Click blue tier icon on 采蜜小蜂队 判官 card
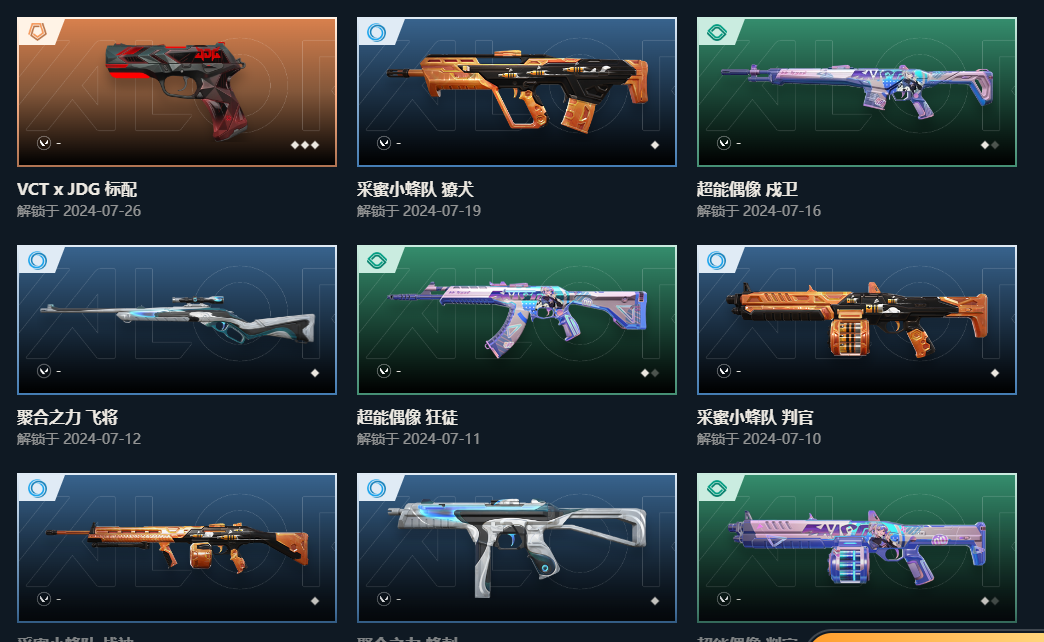 717,260
